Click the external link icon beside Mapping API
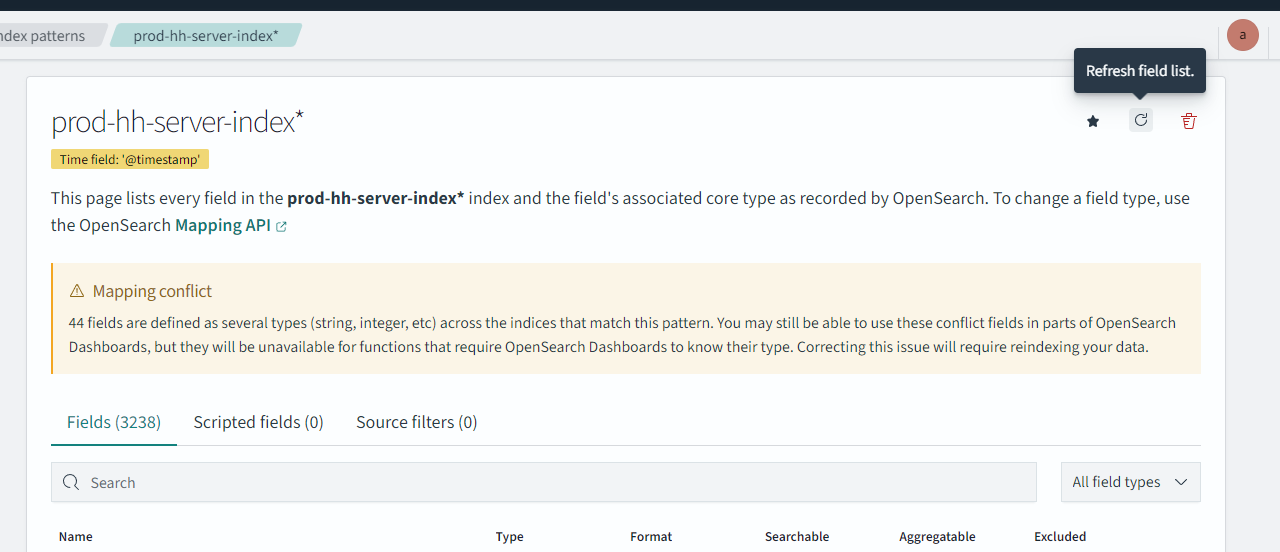This screenshot has height=552, width=1280. (x=282, y=226)
